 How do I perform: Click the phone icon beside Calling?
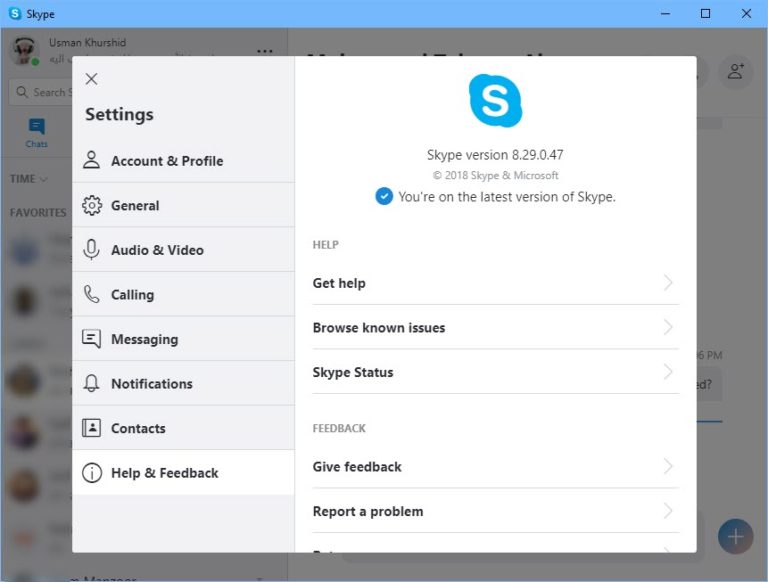click(92, 294)
